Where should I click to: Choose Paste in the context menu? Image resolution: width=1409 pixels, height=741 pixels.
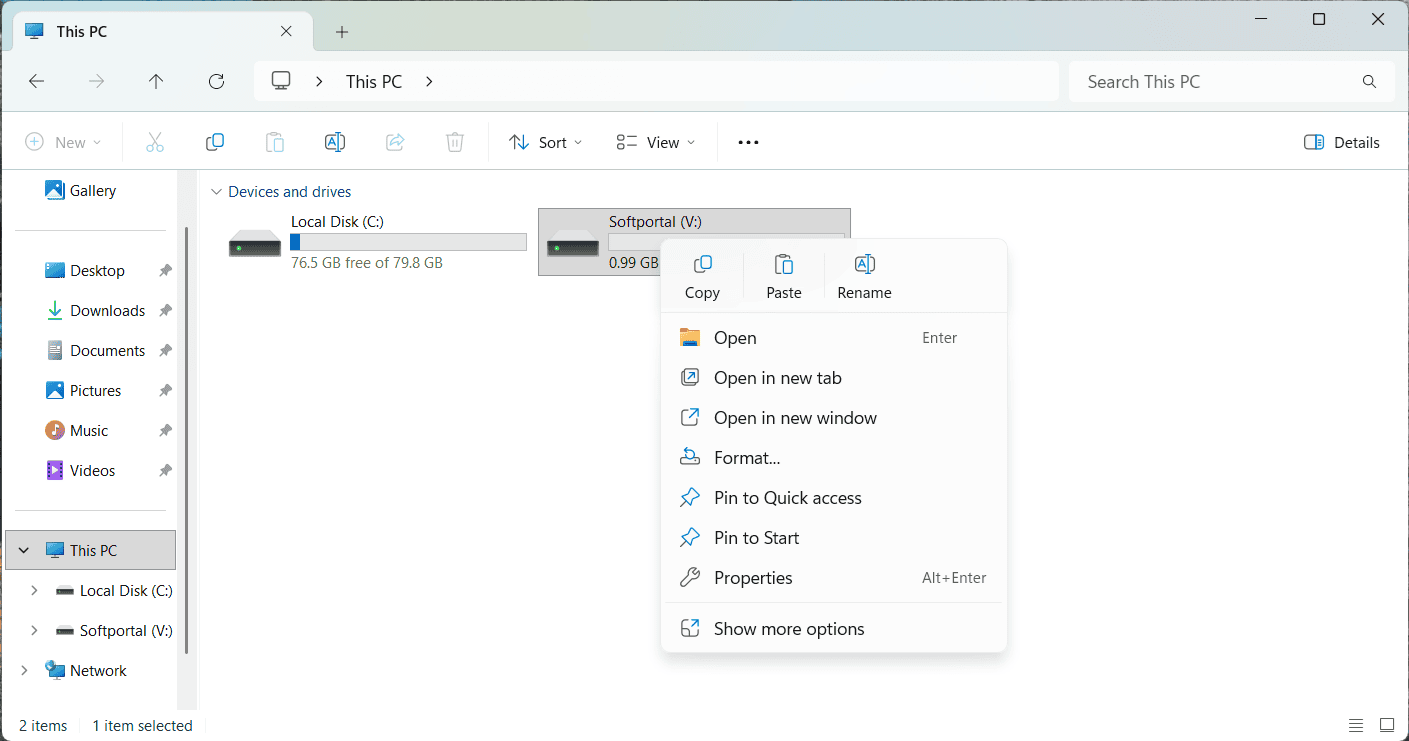(x=784, y=277)
